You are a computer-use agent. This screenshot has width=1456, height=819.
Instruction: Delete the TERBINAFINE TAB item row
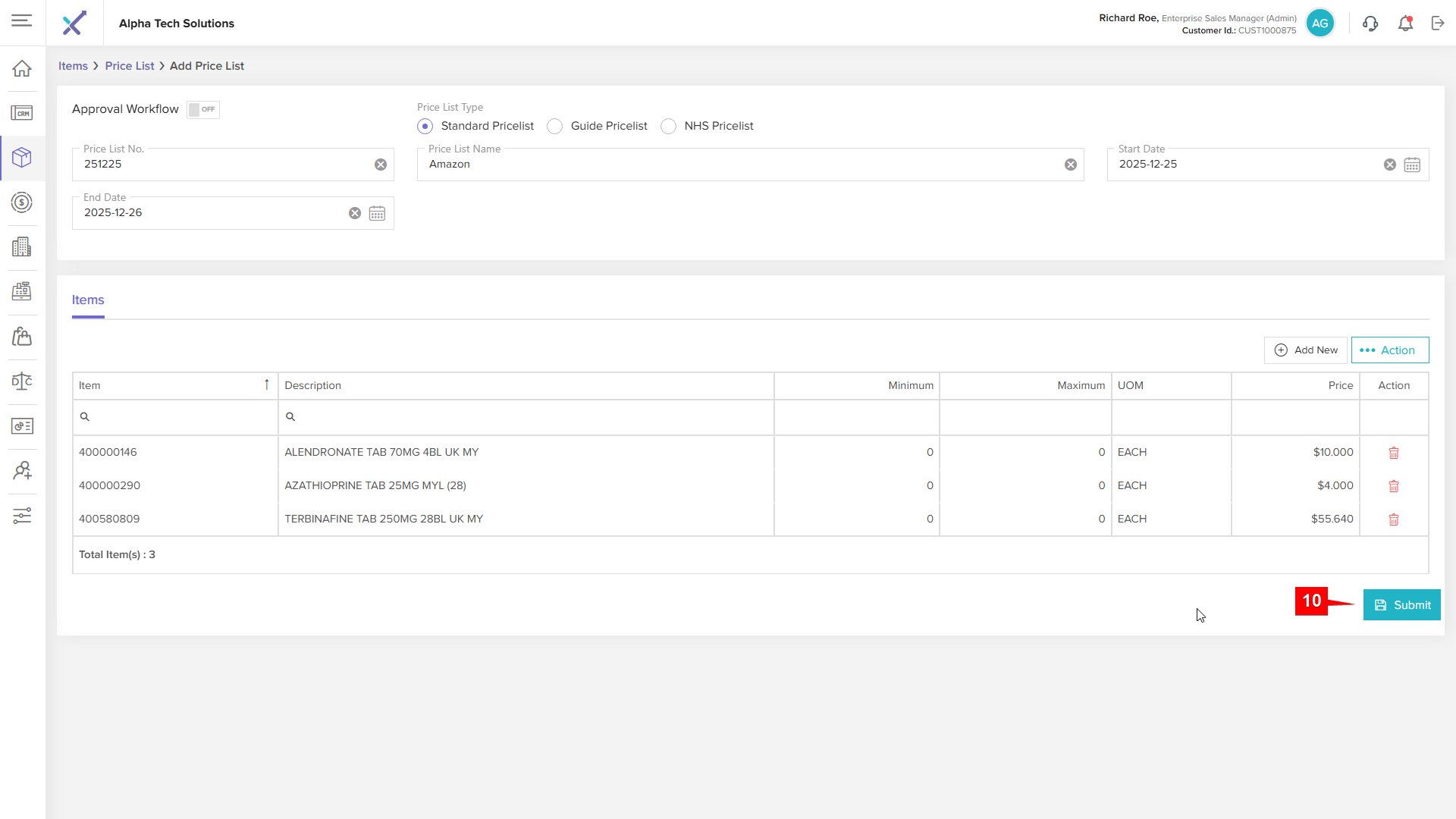coord(1393,519)
